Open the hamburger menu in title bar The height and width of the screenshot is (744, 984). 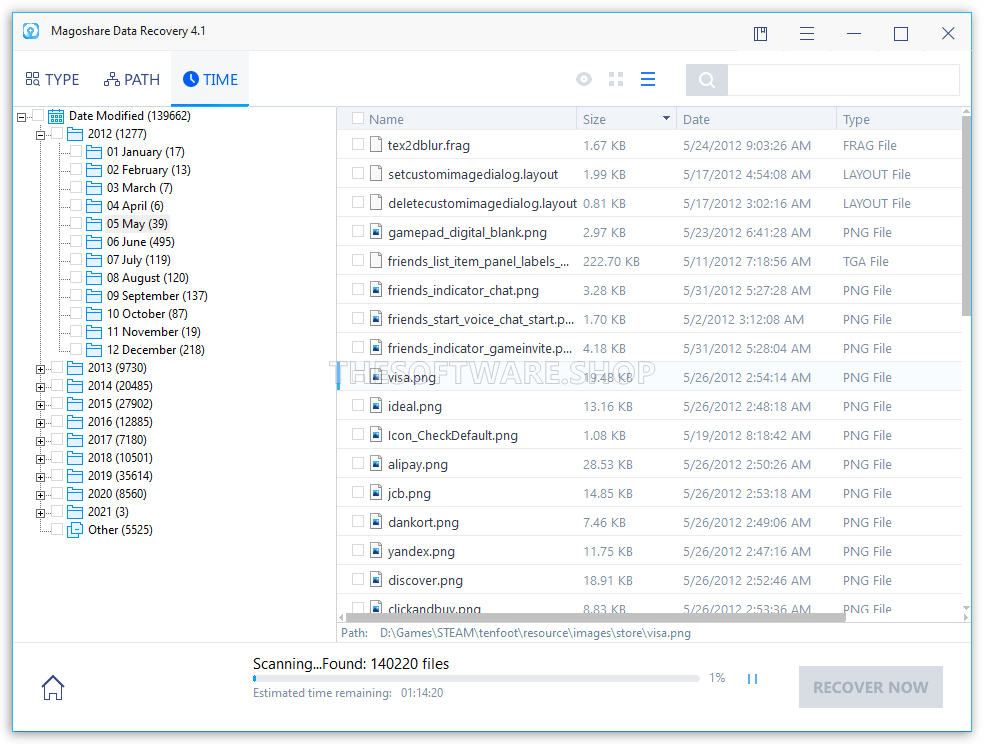pos(807,34)
